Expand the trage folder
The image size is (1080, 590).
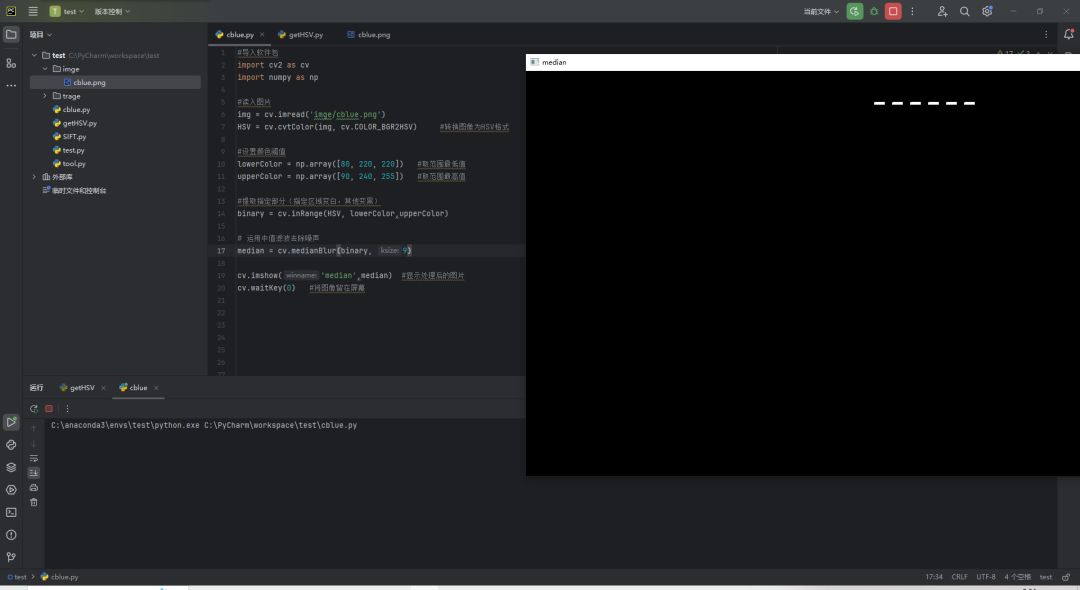(44, 96)
